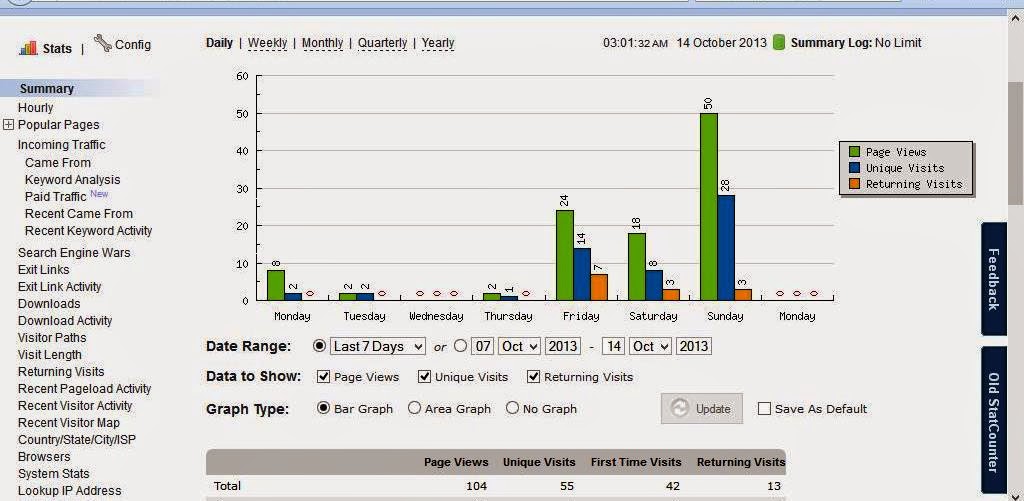
Task: Open Country/State/City/ISP report
Action: point(76,440)
